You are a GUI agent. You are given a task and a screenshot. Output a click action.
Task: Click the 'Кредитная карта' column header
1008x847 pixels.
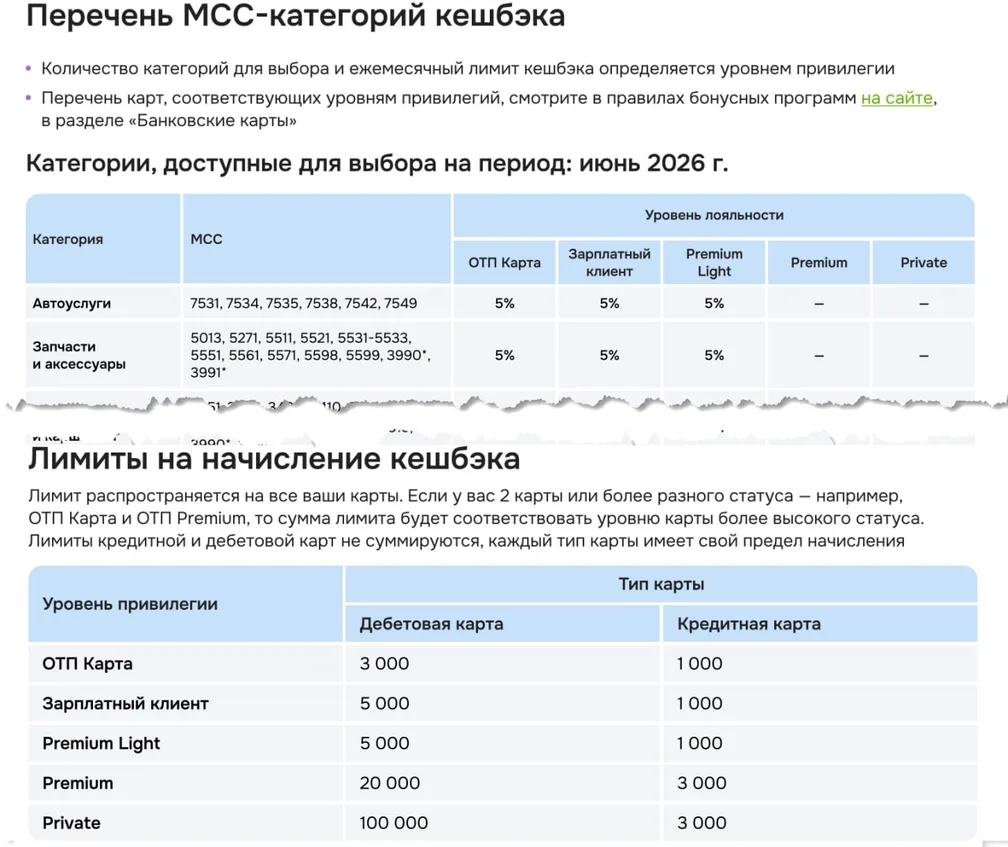coord(820,624)
